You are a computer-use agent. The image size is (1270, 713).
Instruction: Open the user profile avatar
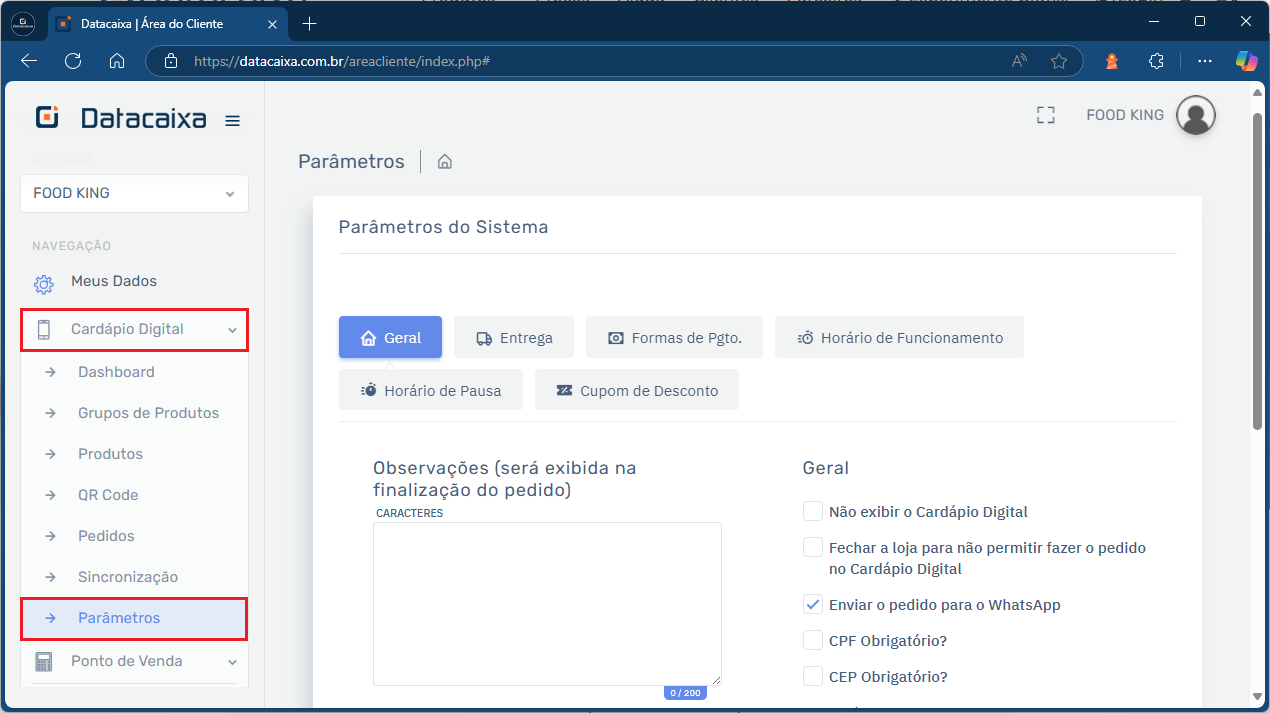click(1195, 115)
